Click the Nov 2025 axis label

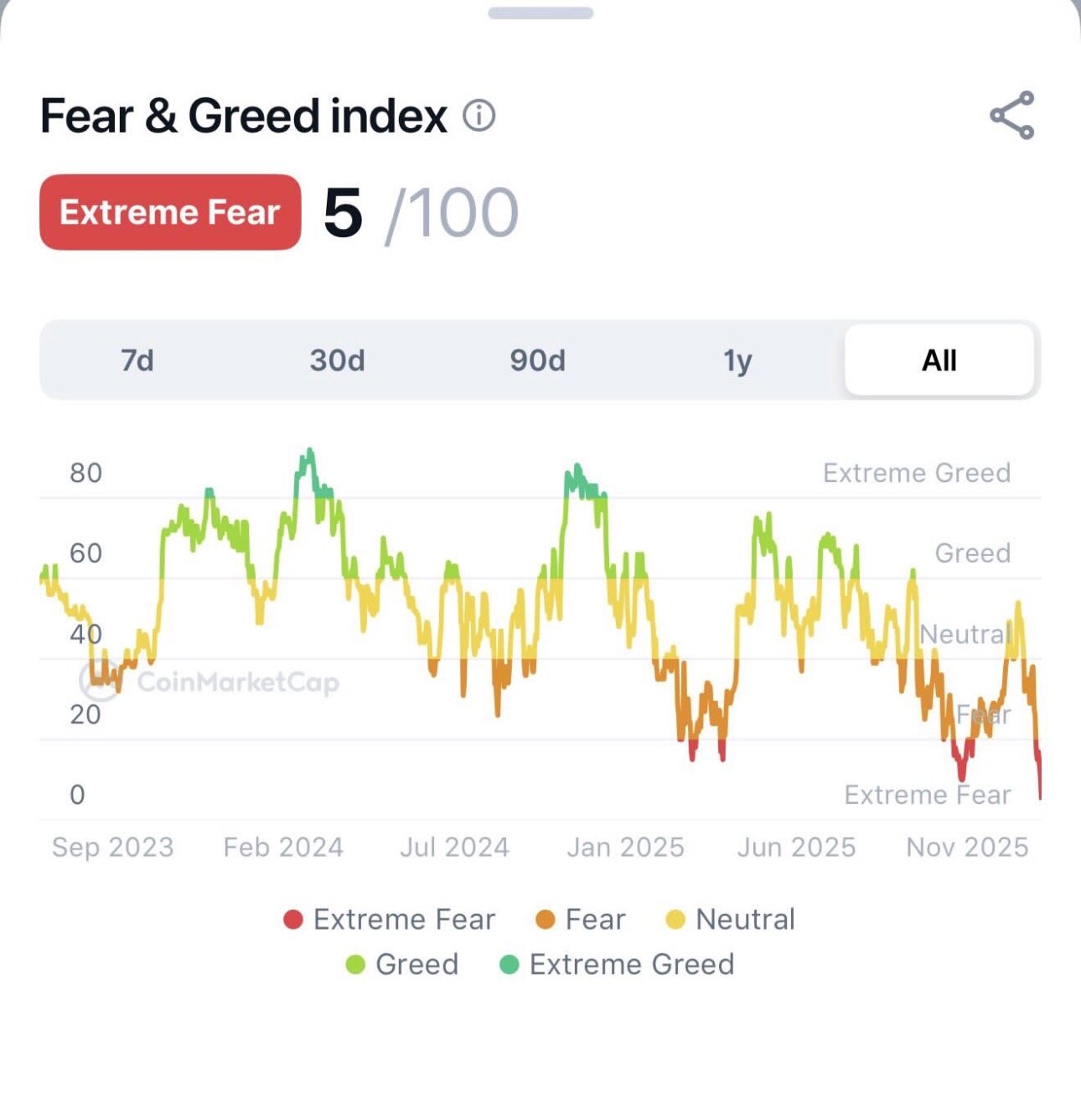pos(967,848)
